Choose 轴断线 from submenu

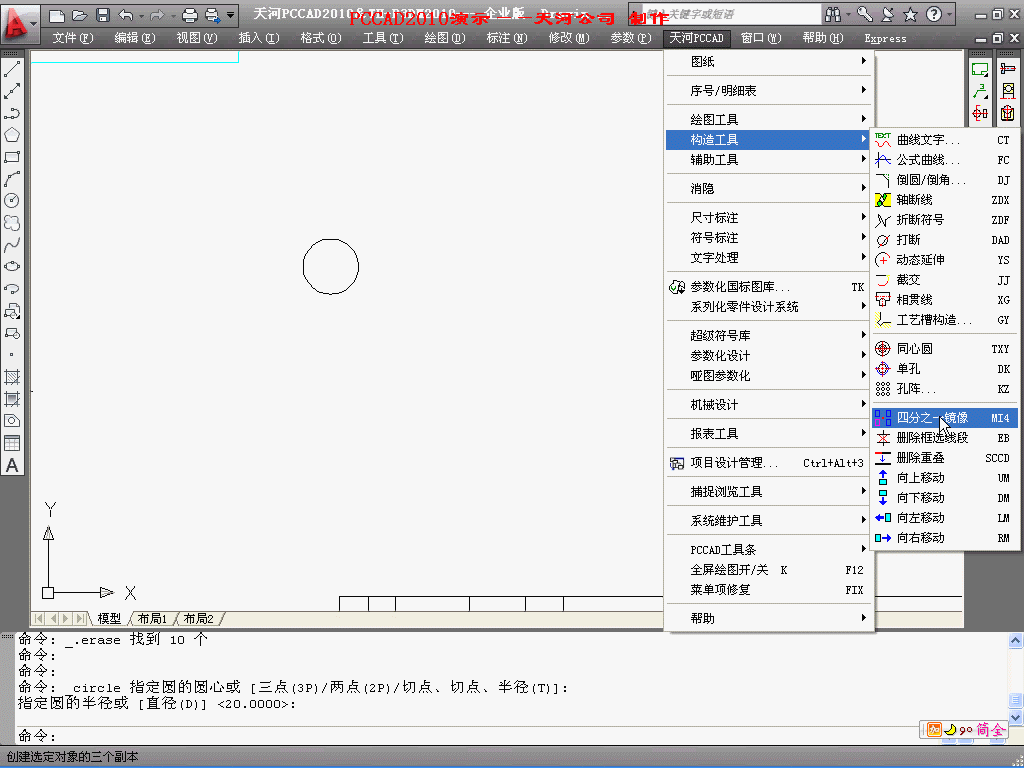tap(946, 200)
